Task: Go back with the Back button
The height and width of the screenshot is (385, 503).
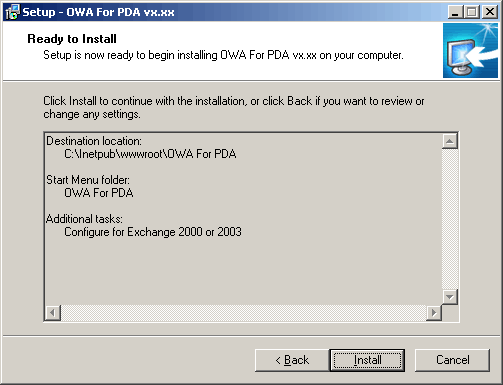Action: (292, 360)
